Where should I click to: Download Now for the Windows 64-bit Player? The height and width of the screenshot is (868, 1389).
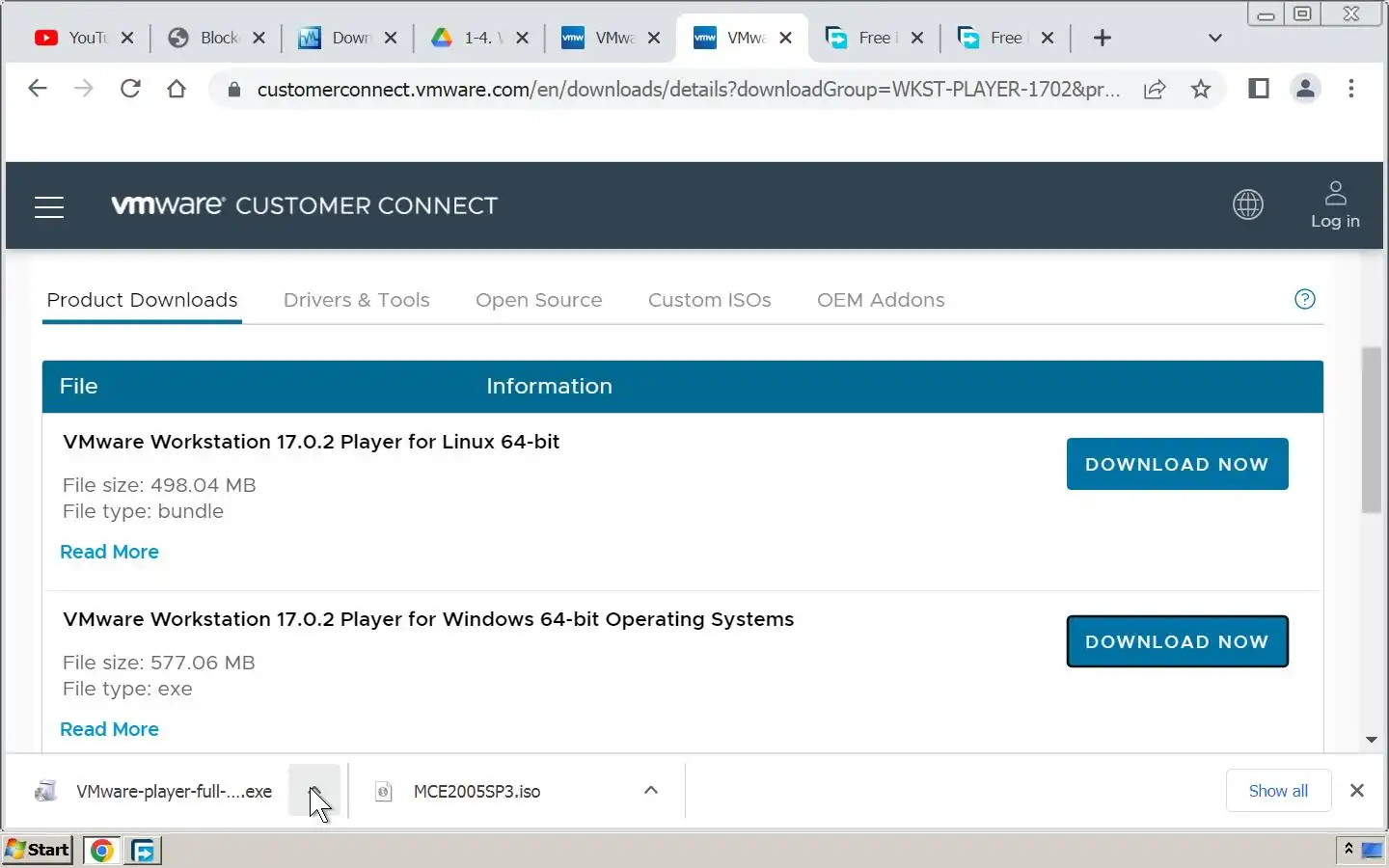pos(1177,641)
